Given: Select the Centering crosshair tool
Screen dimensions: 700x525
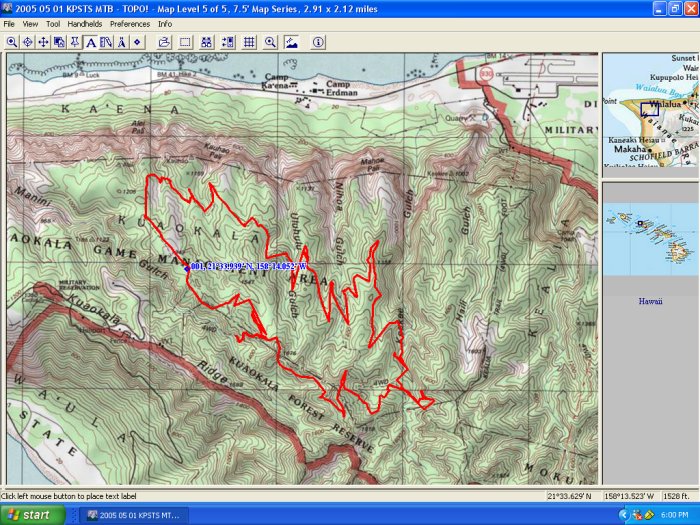Looking at the screenshot, I should tap(28, 42).
